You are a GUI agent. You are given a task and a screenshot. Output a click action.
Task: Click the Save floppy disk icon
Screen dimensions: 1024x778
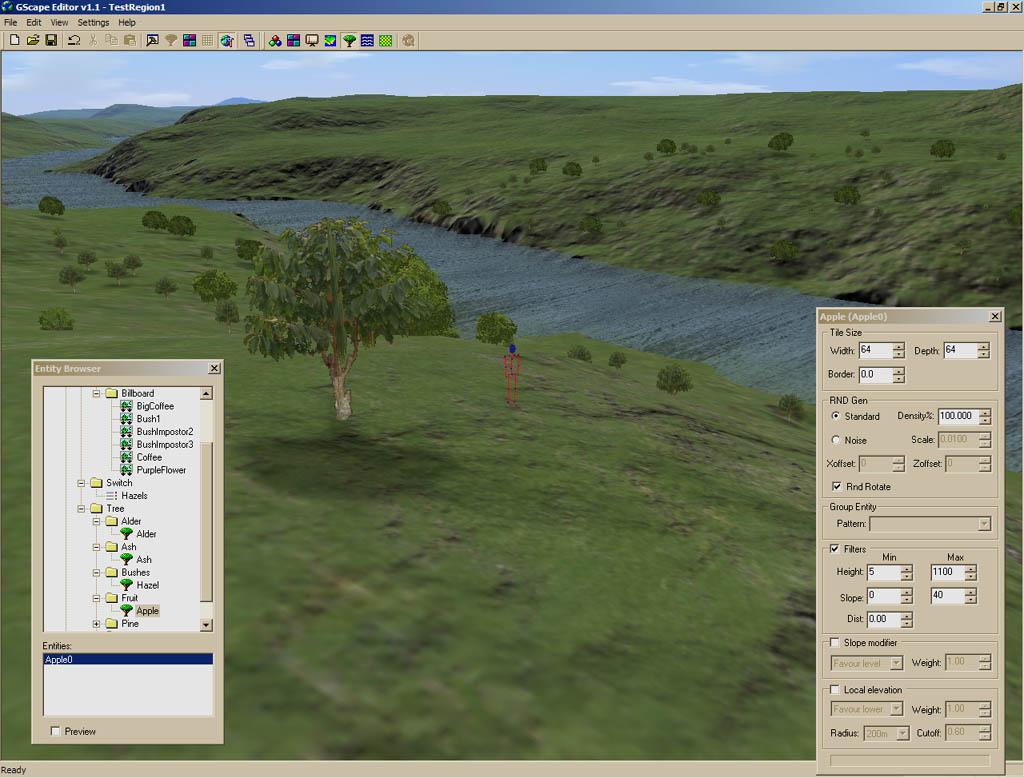click(50, 40)
